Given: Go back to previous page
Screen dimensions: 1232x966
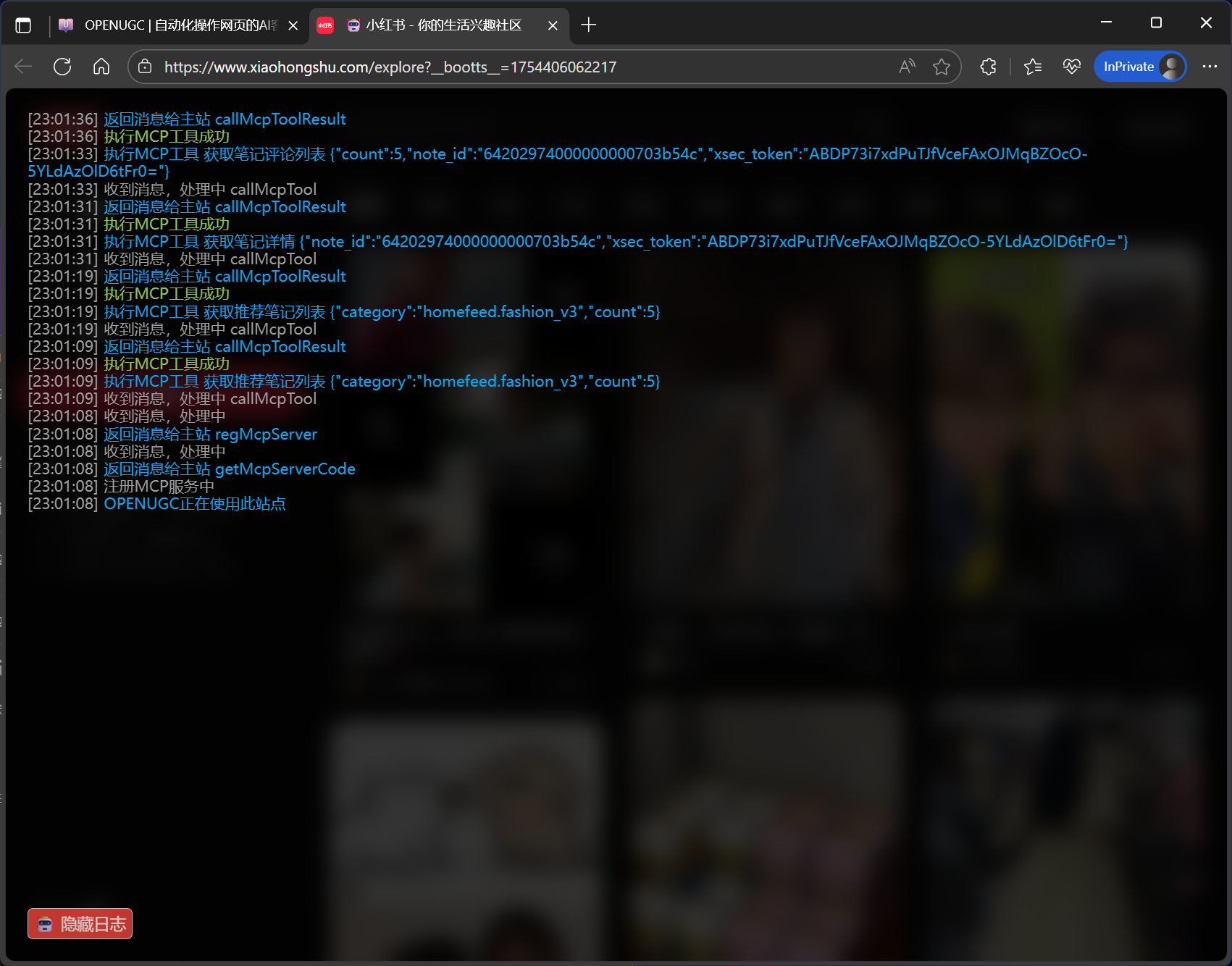Looking at the screenshot, I should pyautogui.click(x=23, y=67).
